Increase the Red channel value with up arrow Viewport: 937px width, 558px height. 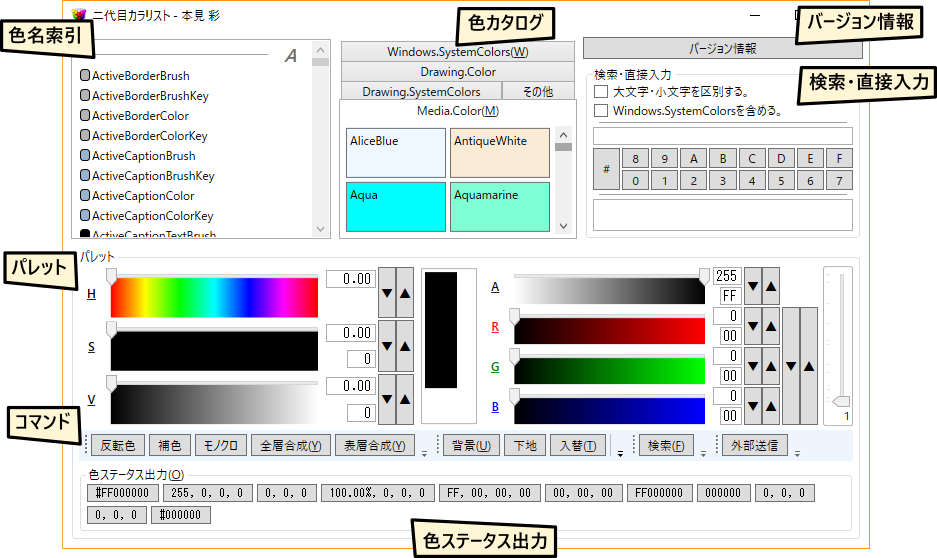tap(771, 326)
